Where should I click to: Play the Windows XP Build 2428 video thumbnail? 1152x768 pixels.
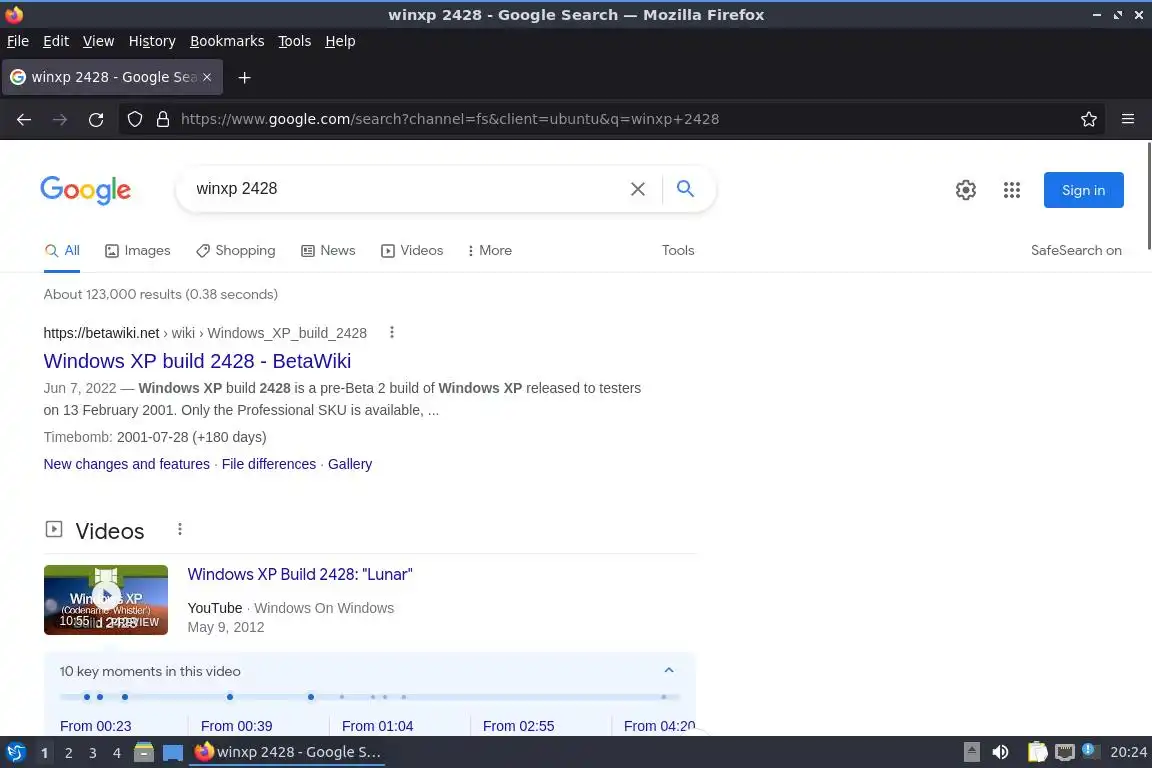point(106,600)
